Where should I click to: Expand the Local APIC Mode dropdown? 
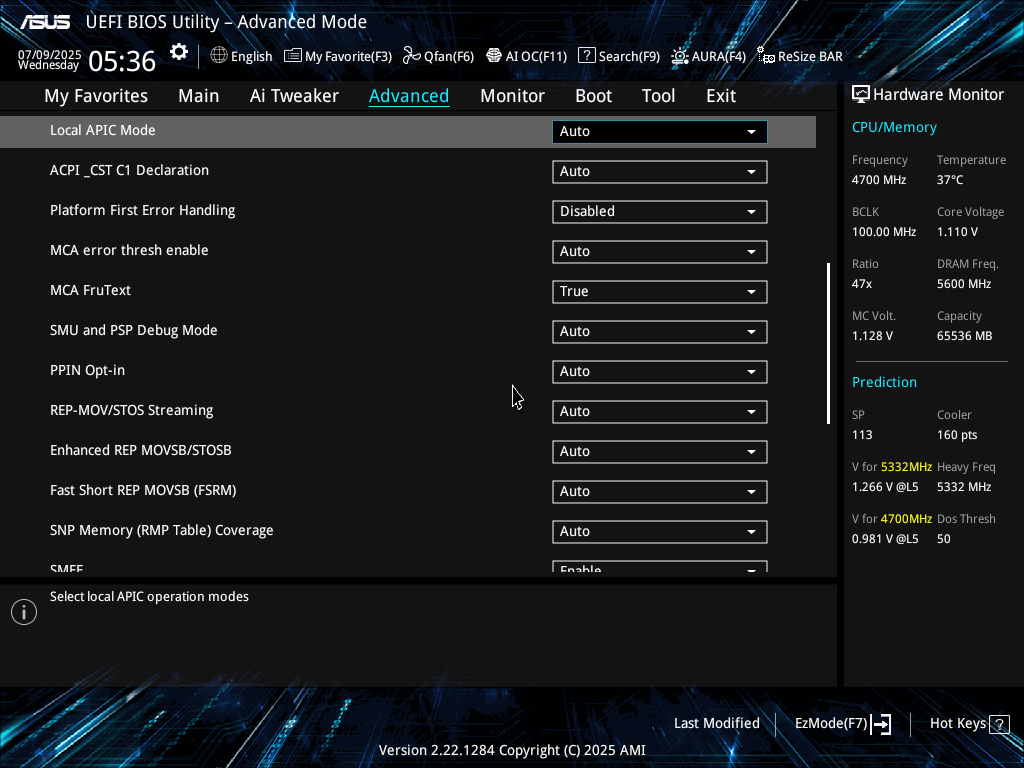659,131
